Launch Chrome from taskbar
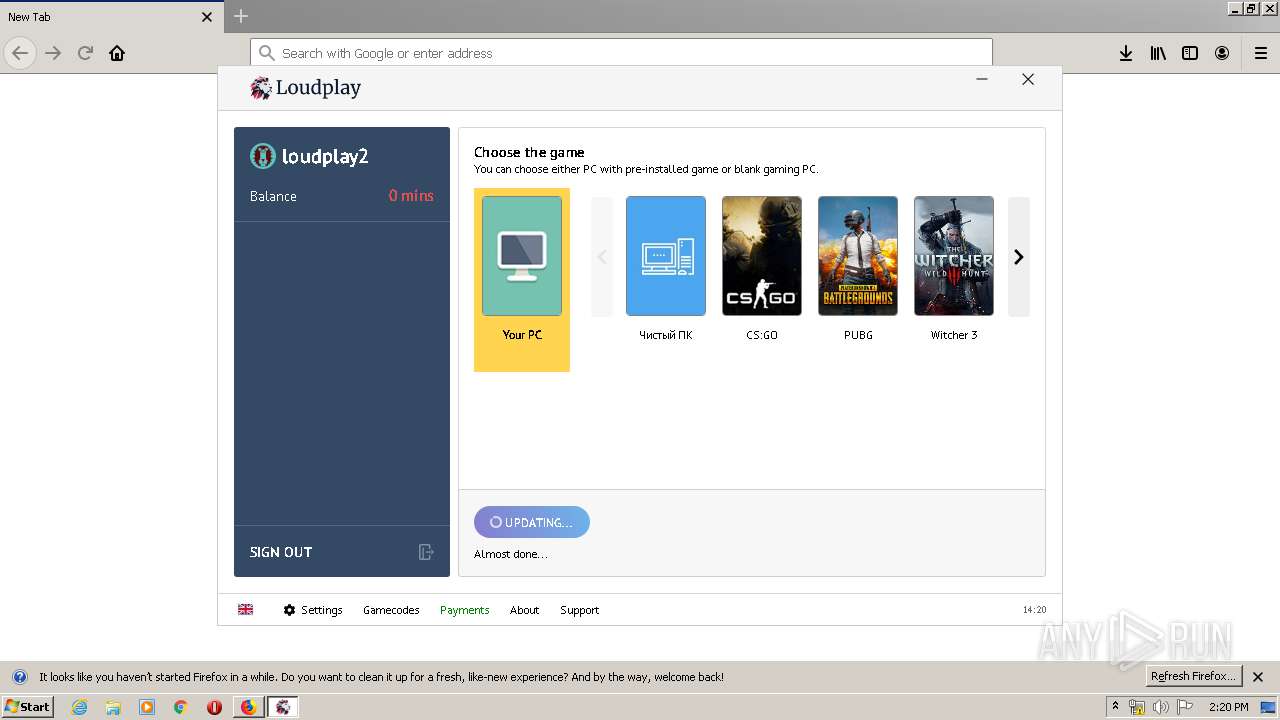The width and height of the screenshot is (1280, 720). coord(180,707)
